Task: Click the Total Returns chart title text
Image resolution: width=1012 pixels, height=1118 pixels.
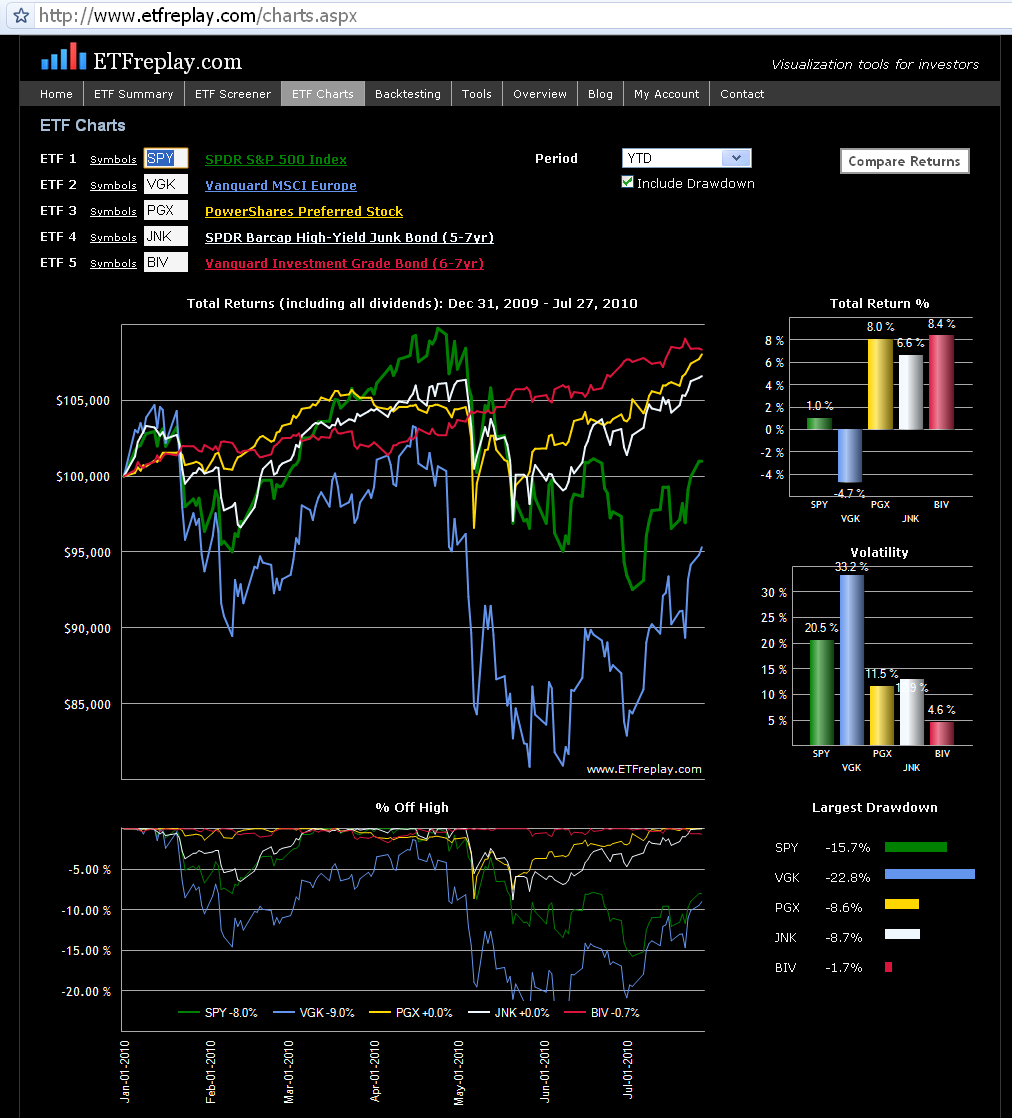Action: [412, 304]
